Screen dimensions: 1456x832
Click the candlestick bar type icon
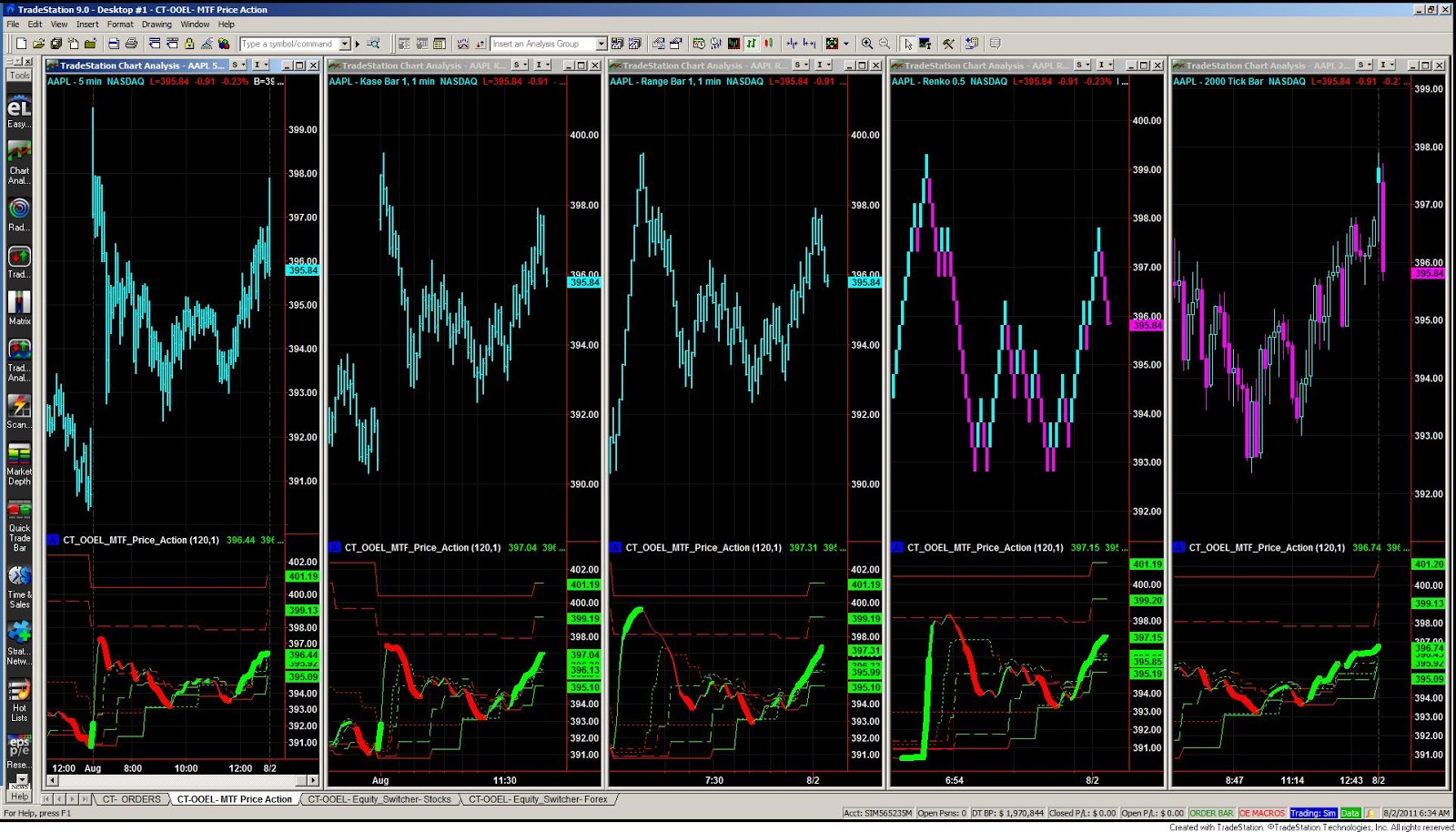(x=769, y=44)
